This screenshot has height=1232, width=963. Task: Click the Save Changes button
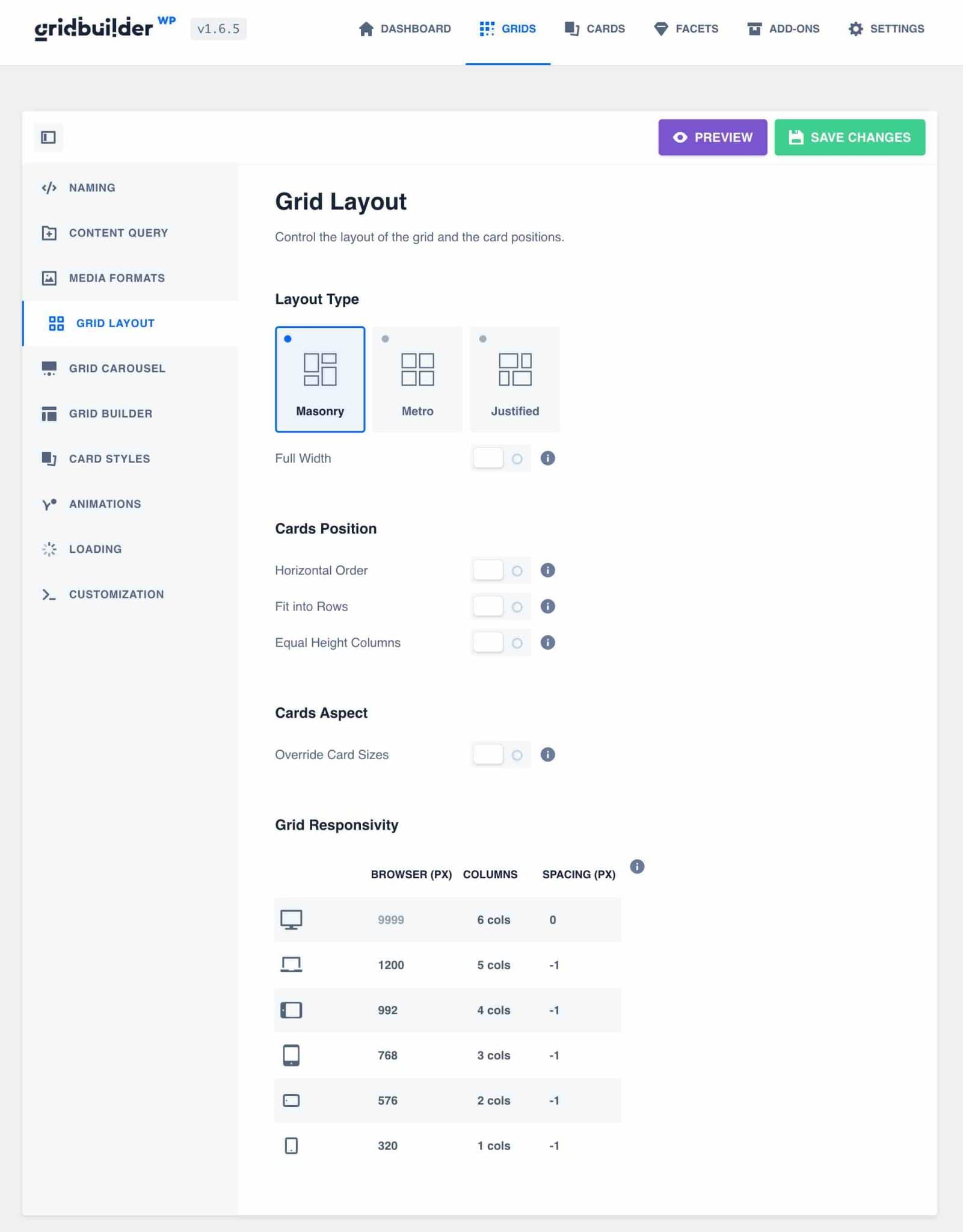(849, 137)
